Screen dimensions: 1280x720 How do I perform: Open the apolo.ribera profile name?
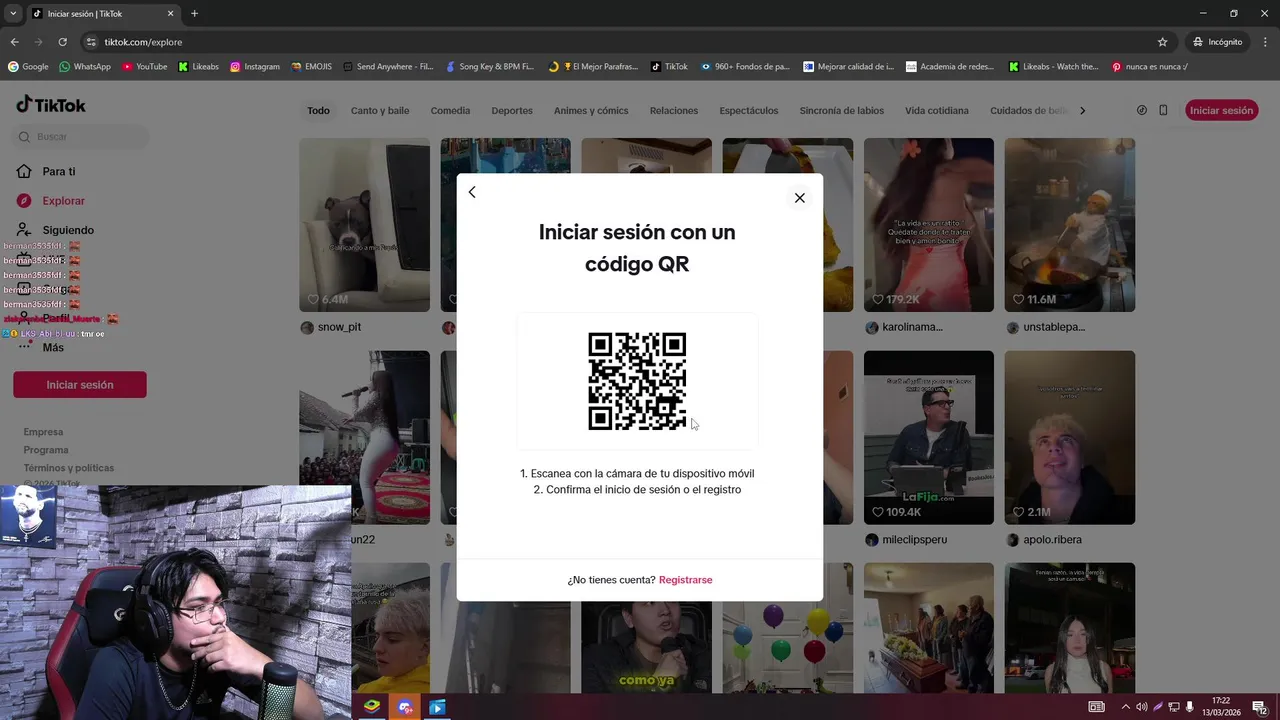pos(1052,540)
